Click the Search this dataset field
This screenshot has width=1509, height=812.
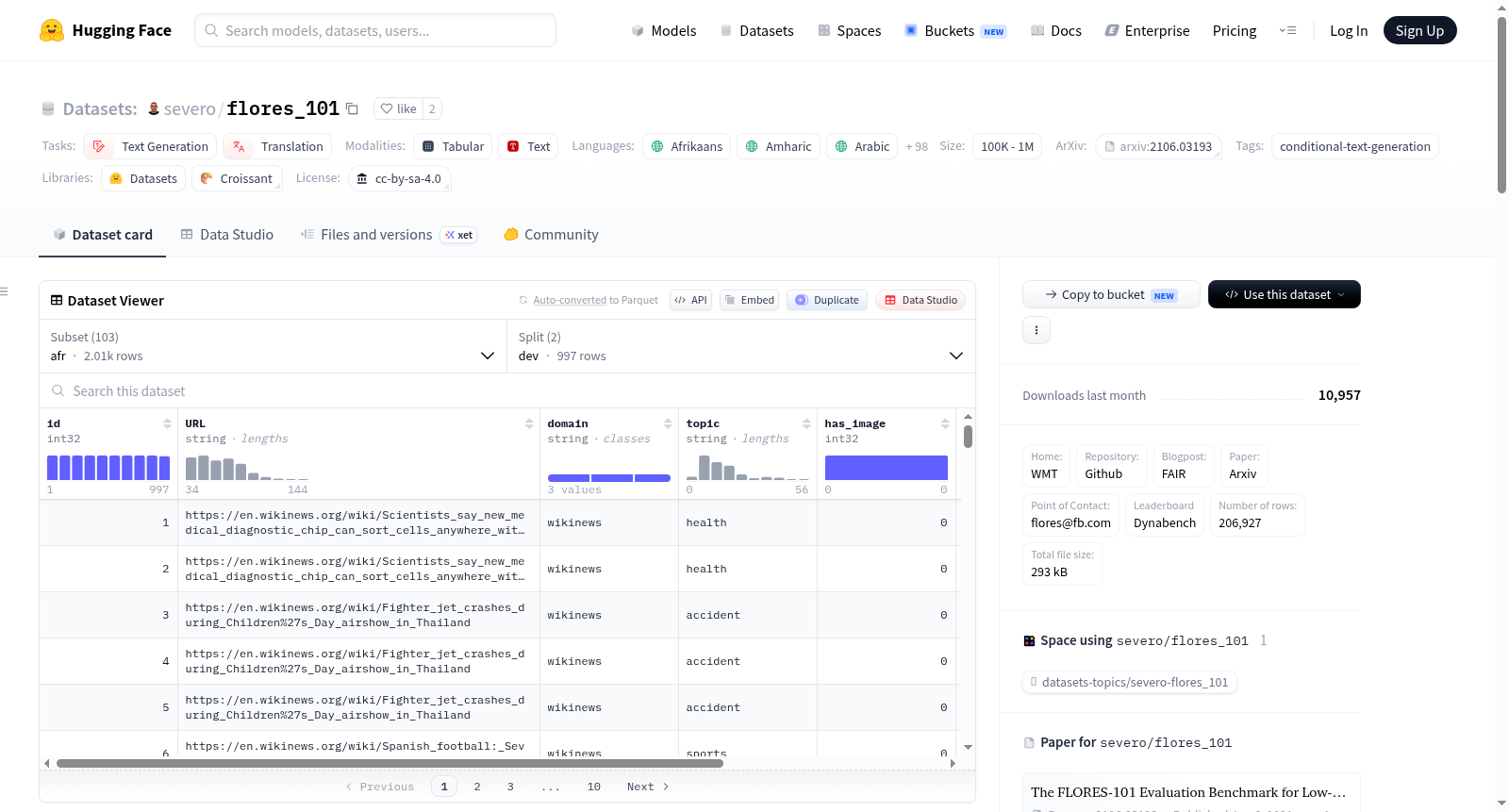(507, 390)
